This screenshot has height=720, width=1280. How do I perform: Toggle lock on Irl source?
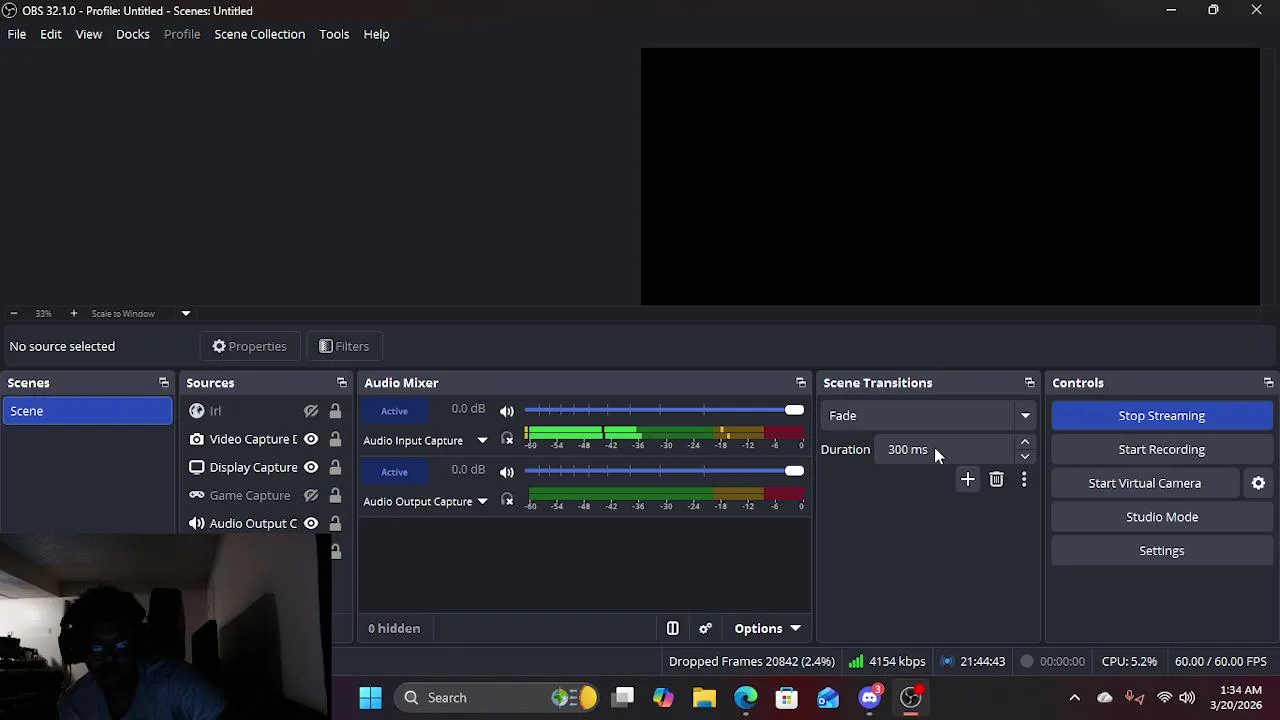[x=335, y=411]
